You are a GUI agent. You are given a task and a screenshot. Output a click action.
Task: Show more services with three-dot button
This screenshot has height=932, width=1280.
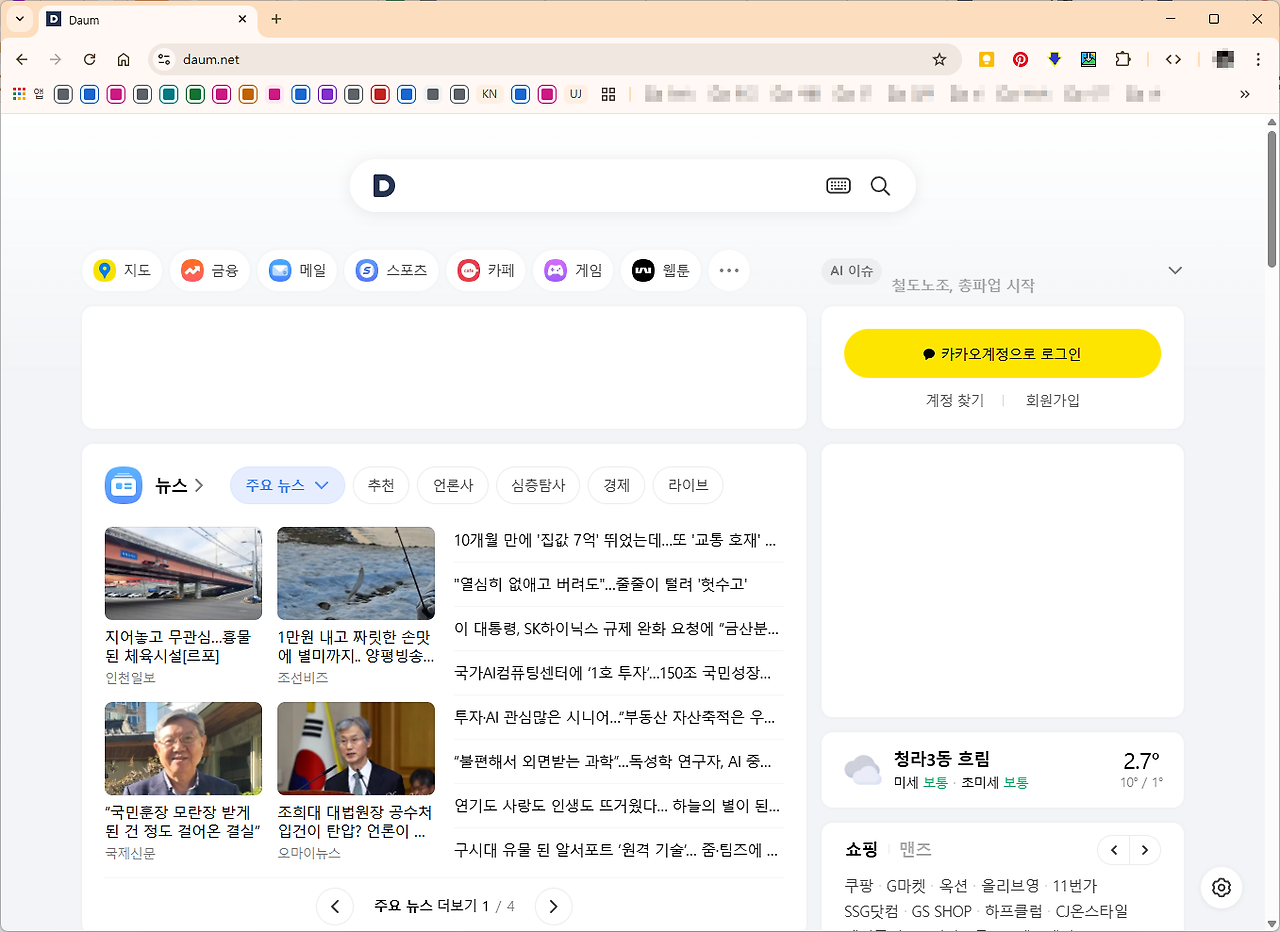tap(729, 270)
